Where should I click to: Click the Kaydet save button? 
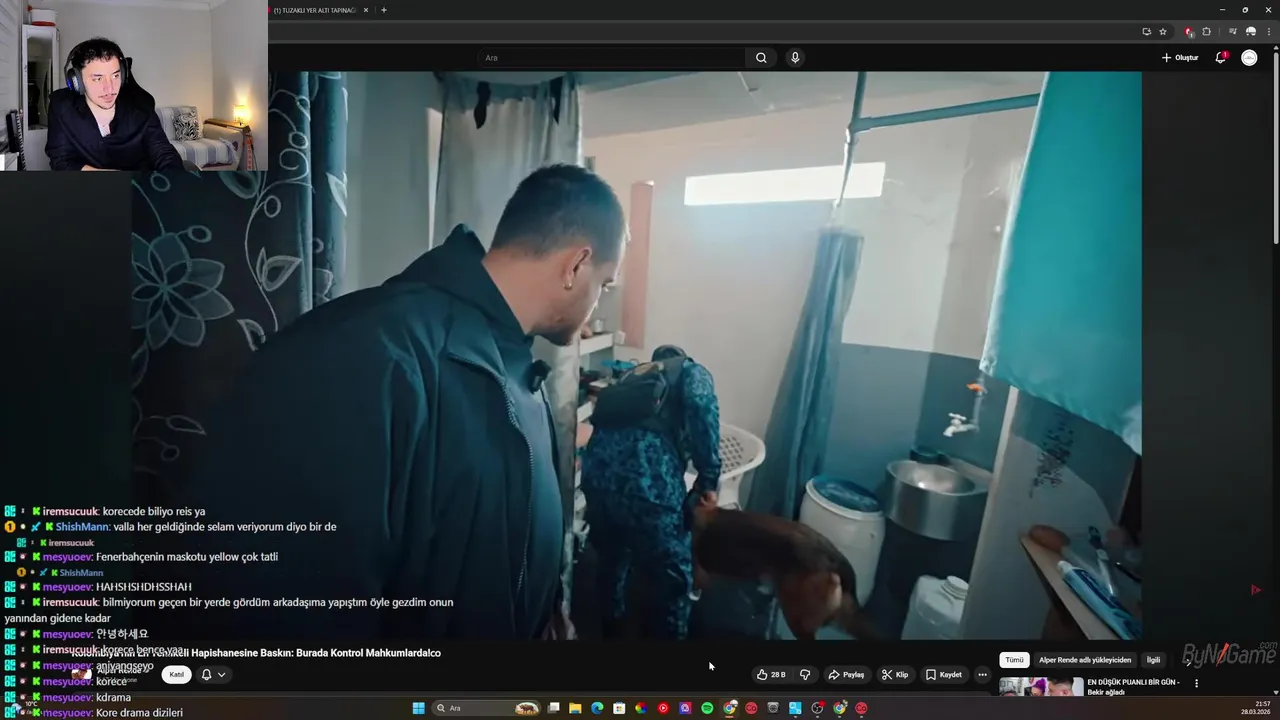(x=944, y=675)
